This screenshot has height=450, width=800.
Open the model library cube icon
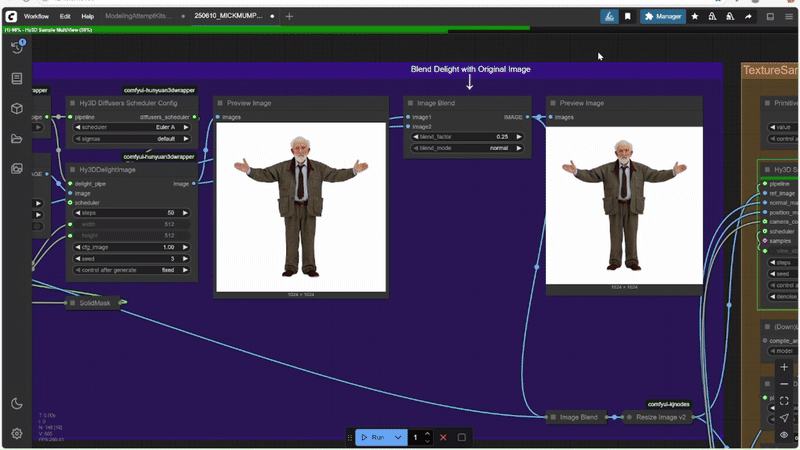pos(17,108)
